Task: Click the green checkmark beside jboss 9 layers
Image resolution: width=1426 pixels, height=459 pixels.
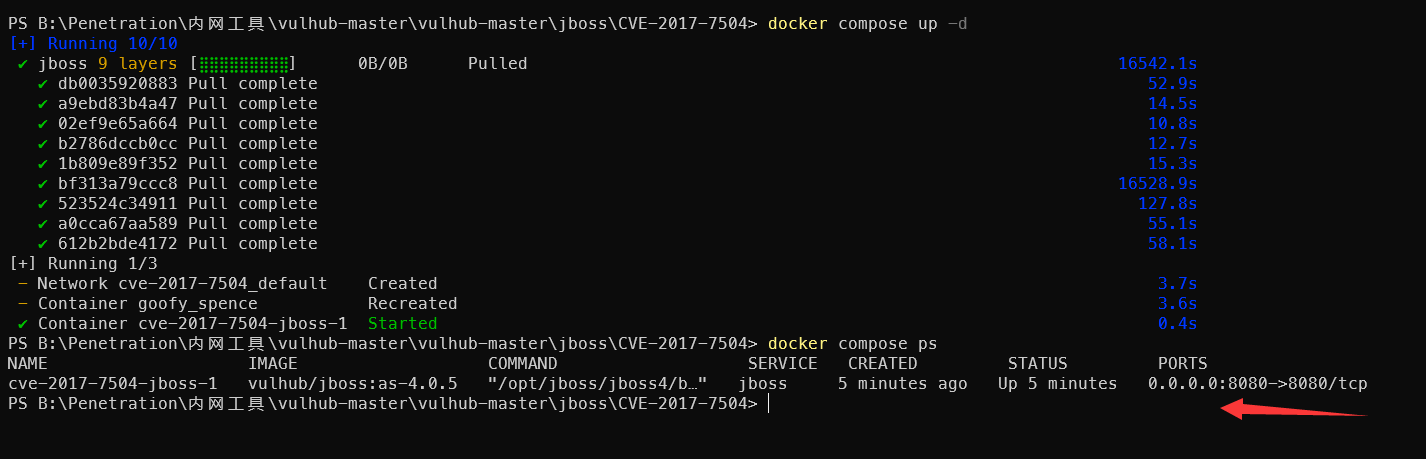Action: tap(22, 64)
